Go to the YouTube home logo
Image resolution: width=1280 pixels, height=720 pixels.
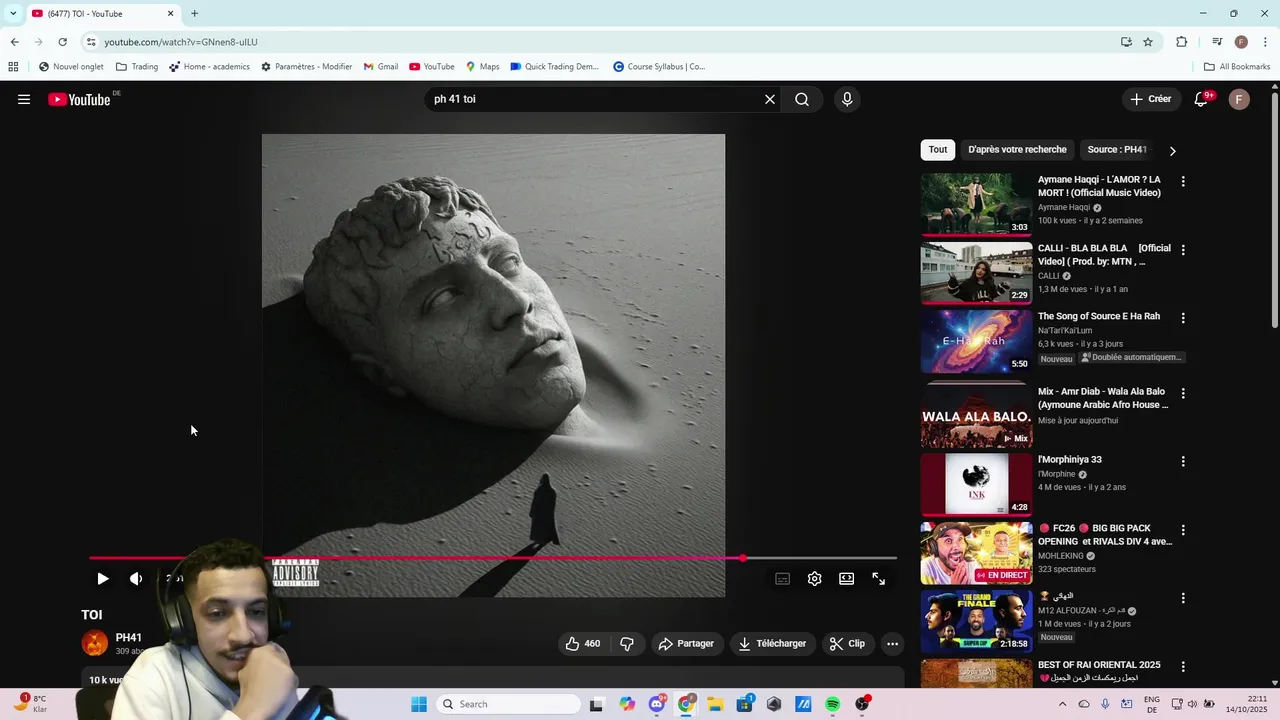click(x=79, y=99)
